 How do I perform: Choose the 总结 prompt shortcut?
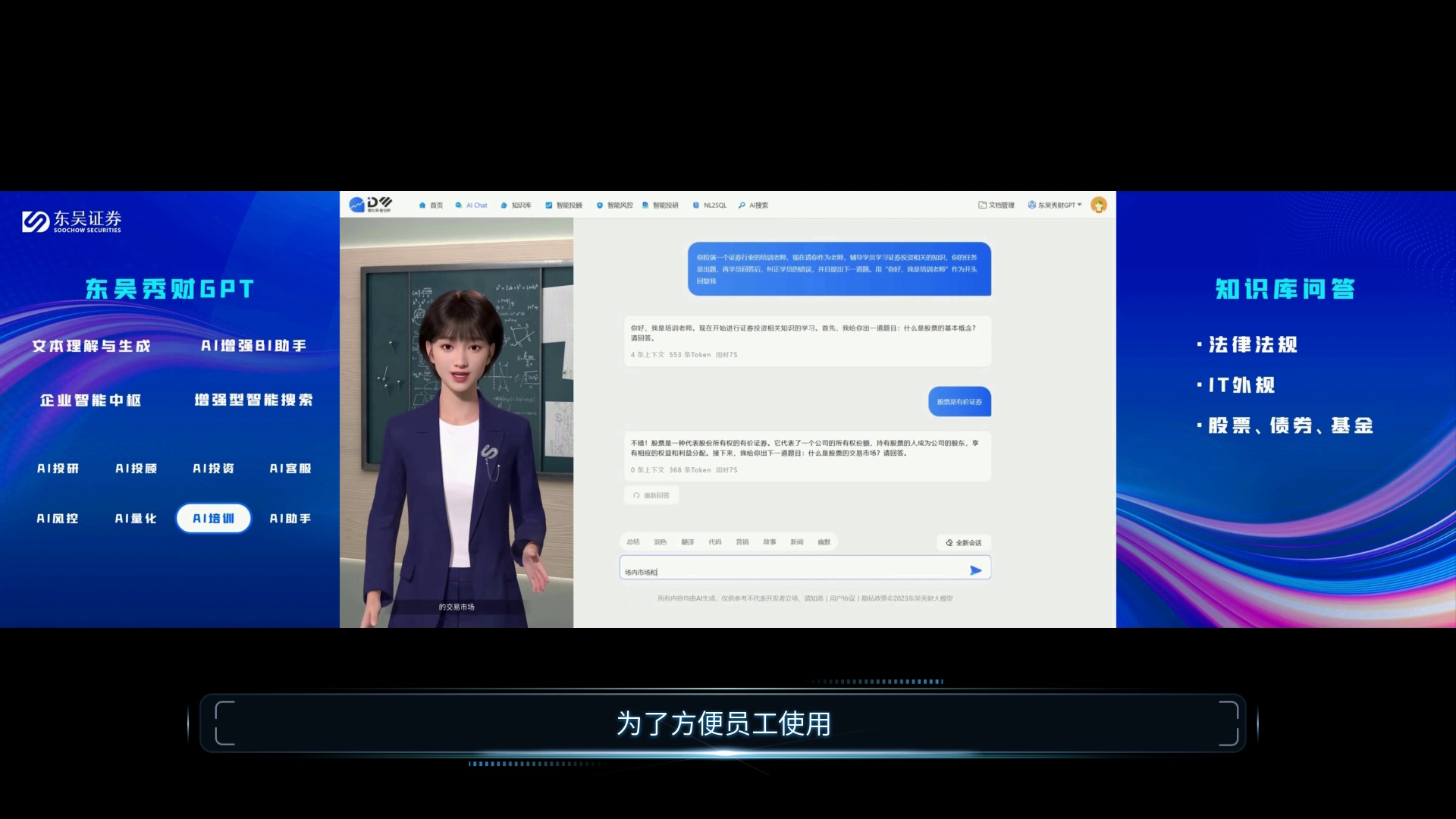click(x=633, y=541)
